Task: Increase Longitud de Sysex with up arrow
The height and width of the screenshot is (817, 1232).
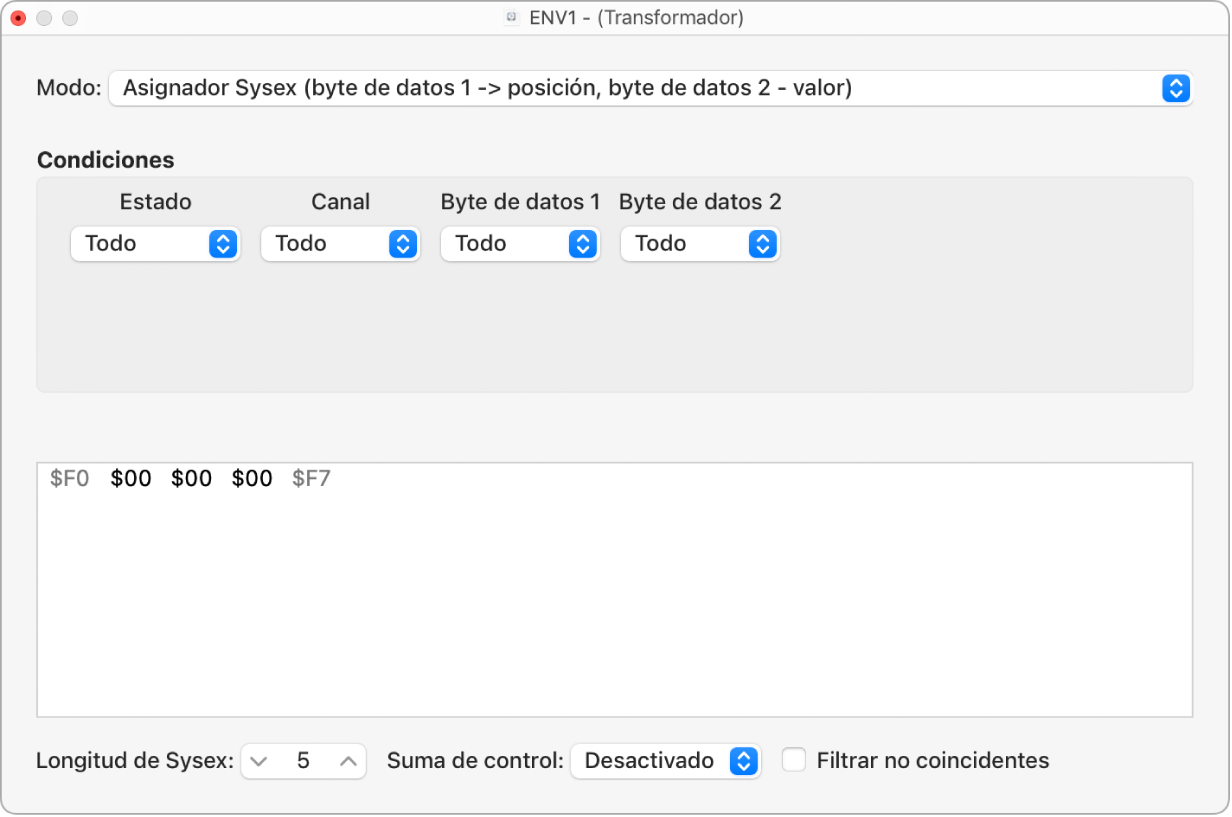Action: [348, 761]
